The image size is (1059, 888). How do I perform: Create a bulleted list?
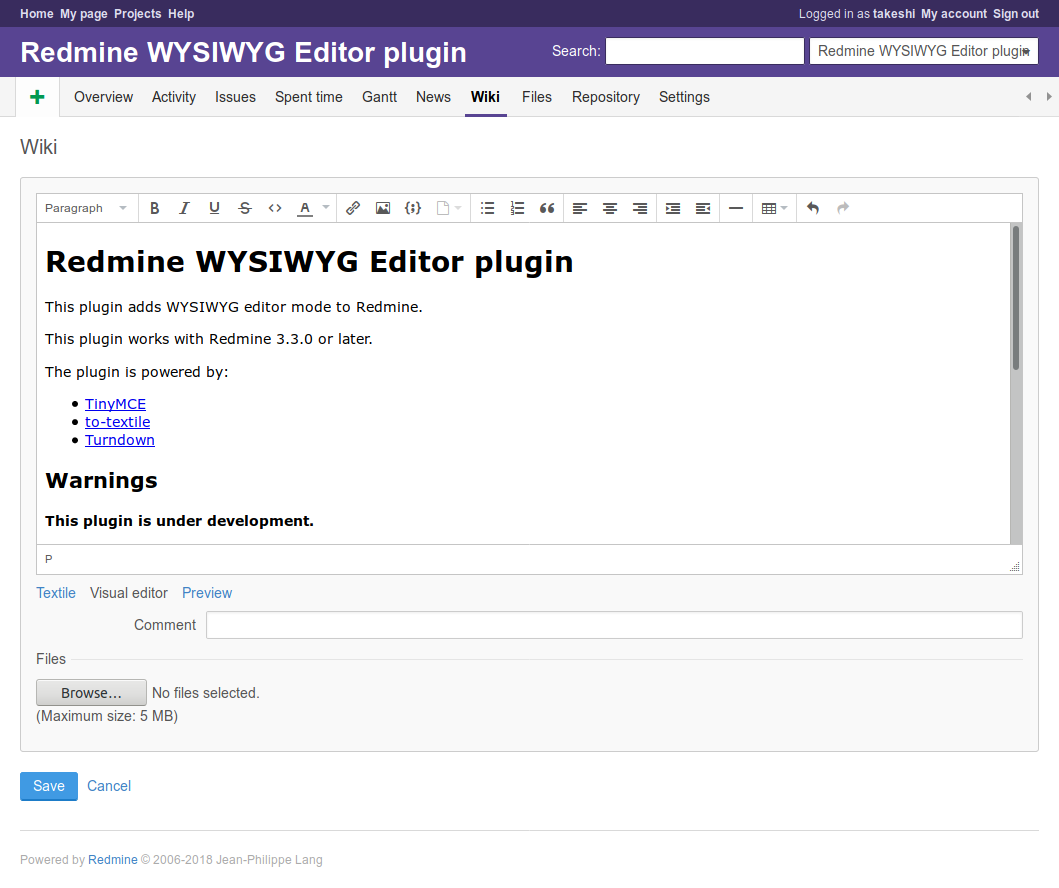[x=488, y=208]
